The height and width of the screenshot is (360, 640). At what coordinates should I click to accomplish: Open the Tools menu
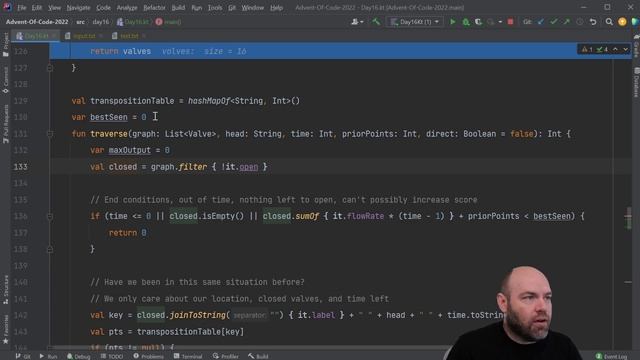pos(215,7)
